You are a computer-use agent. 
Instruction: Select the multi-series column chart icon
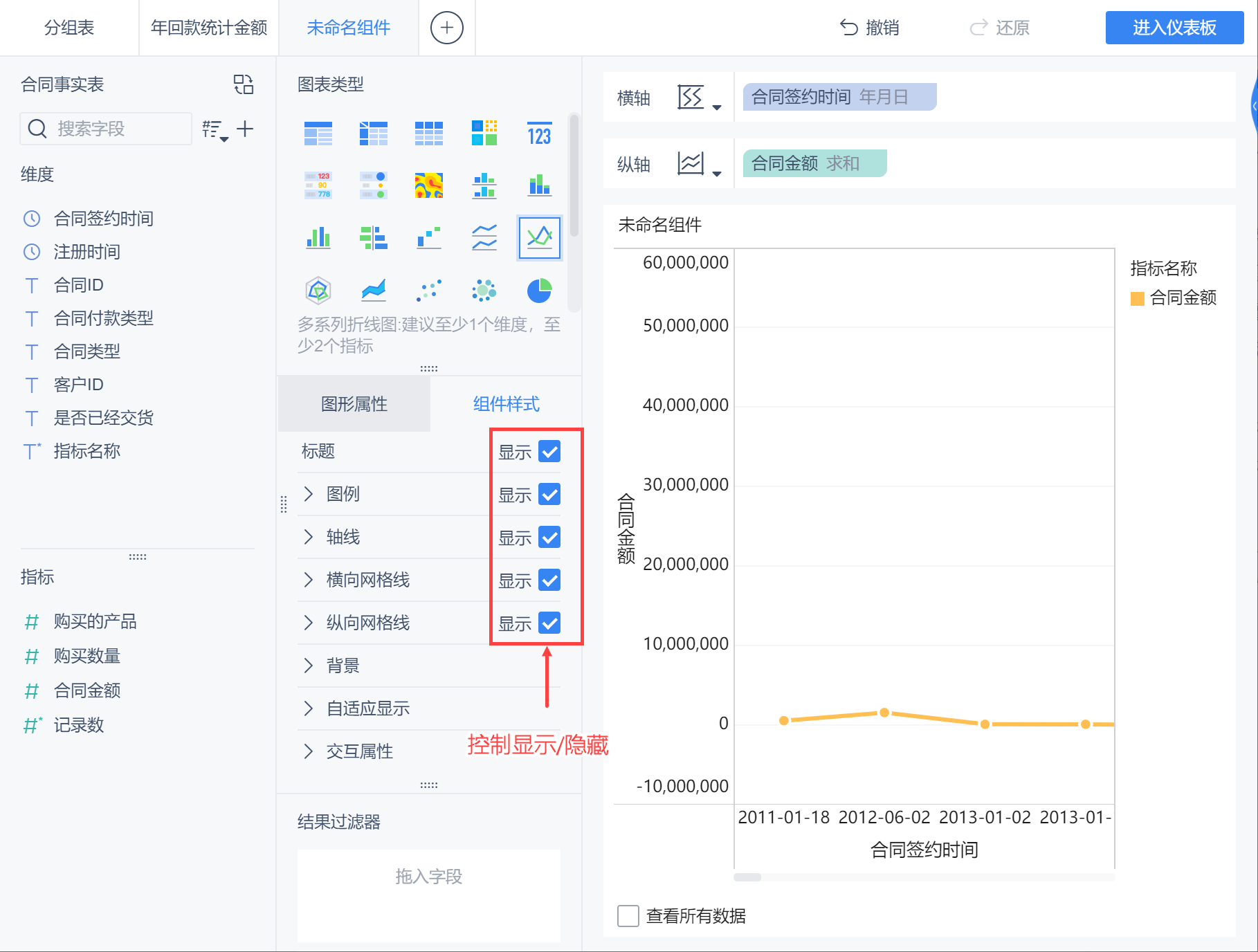click(x=318, y=237)
